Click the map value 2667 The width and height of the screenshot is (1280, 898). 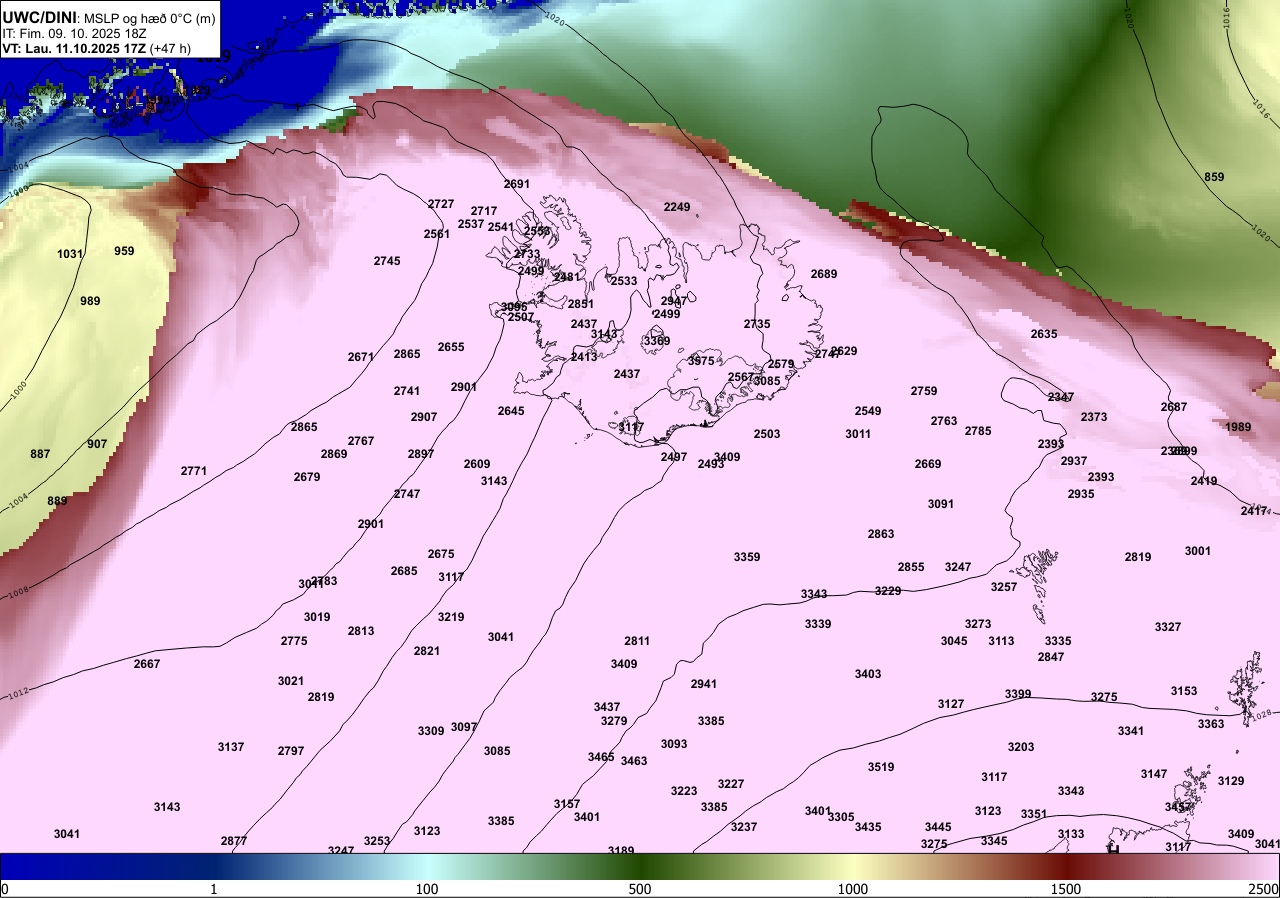147,664
